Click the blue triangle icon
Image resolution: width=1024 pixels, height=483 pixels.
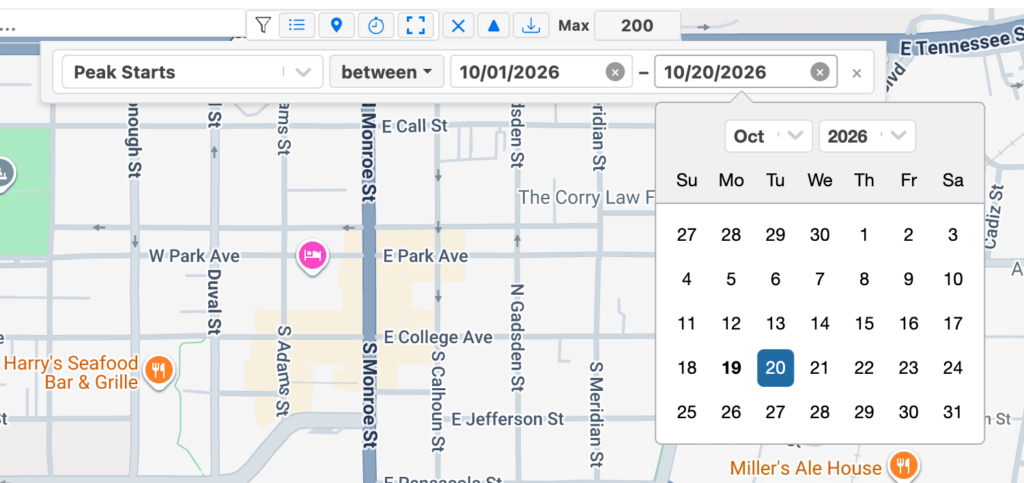click(x=494, y=25)
